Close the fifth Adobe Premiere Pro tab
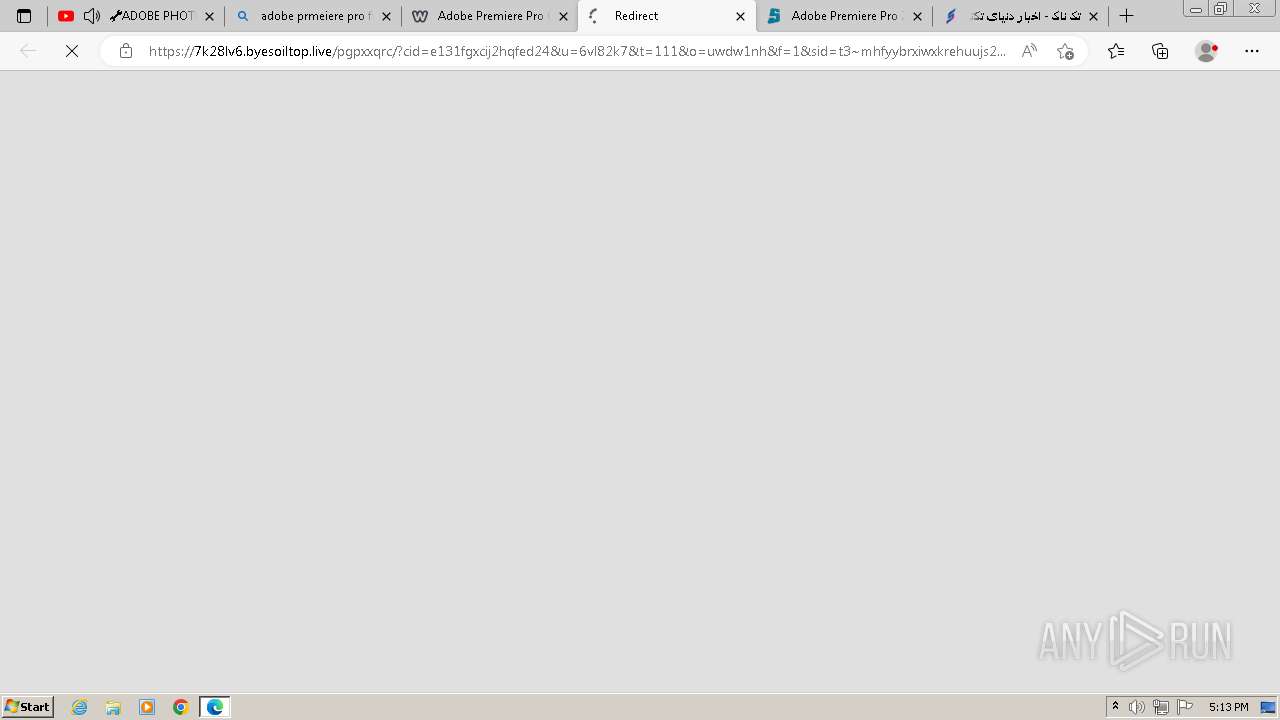 (x=917, y=17)
